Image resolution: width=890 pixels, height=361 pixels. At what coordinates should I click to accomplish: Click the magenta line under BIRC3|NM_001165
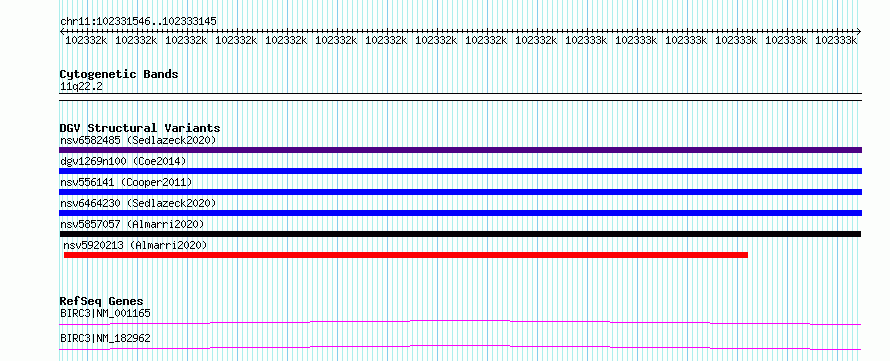pos(460,322)
